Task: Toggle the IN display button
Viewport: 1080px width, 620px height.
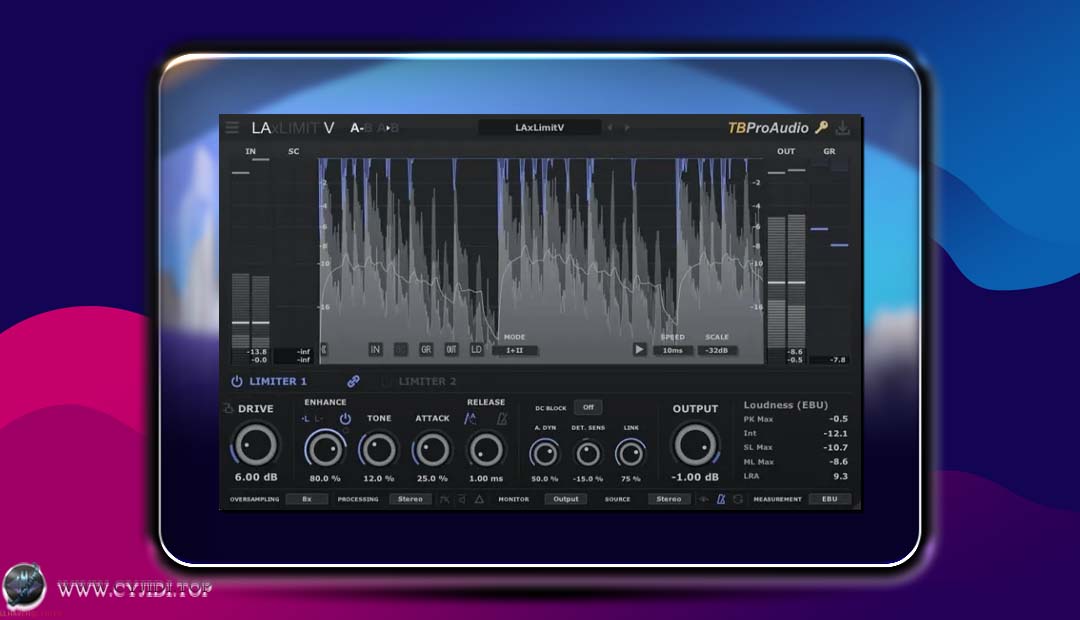Action: coord(375,350)
